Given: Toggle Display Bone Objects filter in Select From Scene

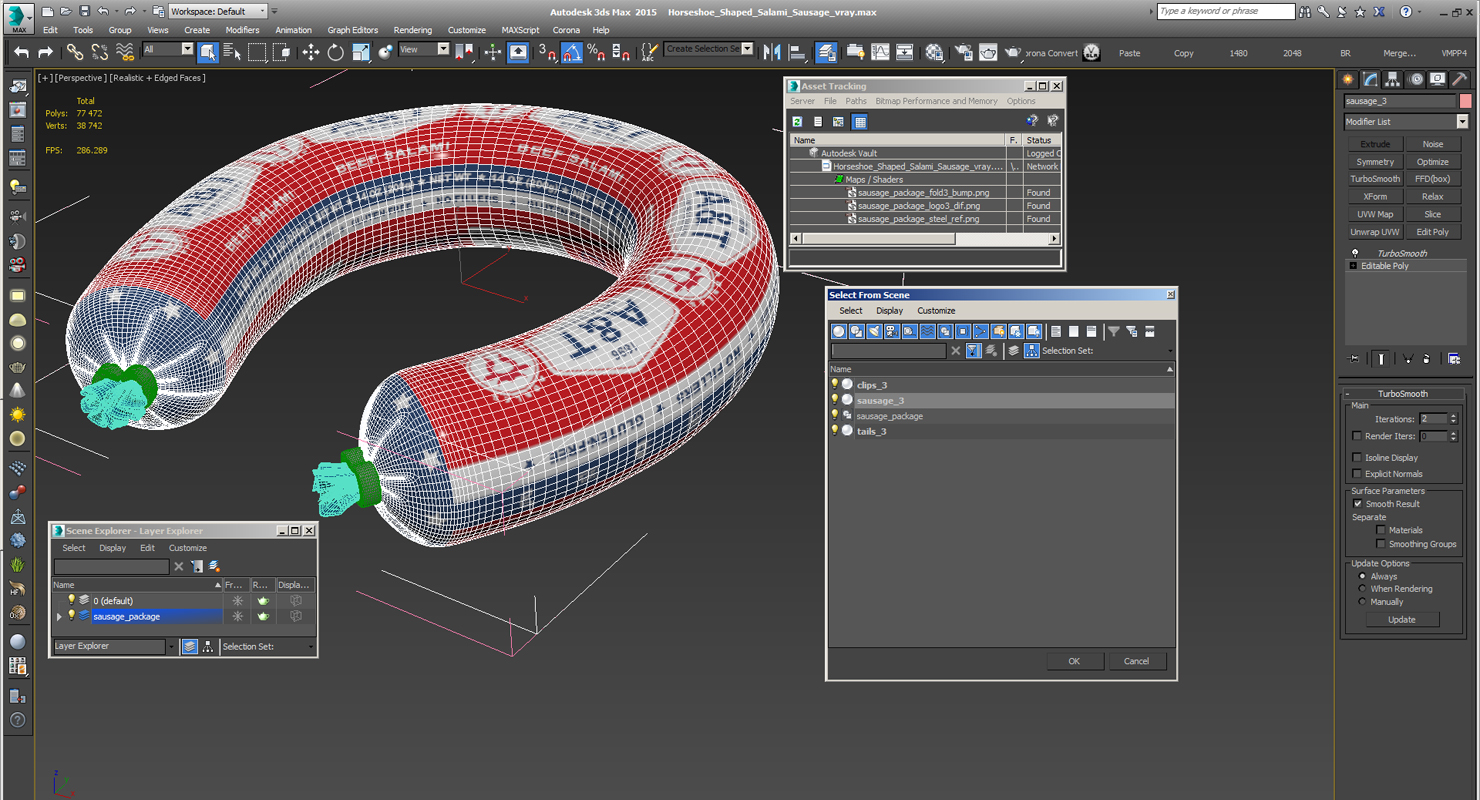Looking at the screenshot, I should tap(980, 331).
